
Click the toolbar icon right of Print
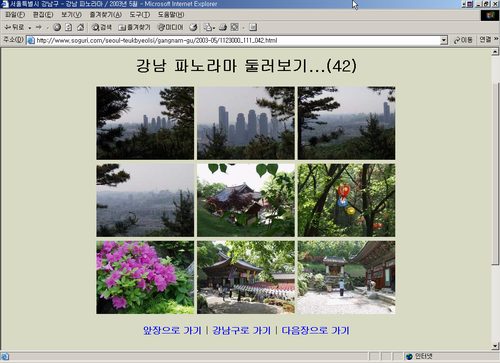coord(235,27)
